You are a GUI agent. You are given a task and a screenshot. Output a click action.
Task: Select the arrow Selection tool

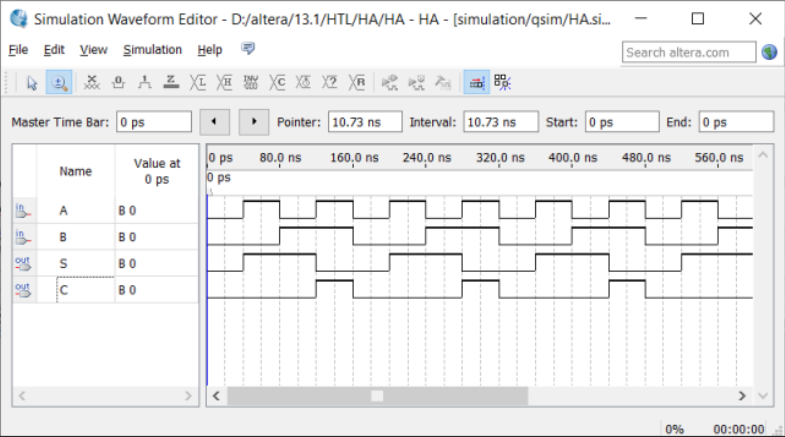(x=31, y=83)
